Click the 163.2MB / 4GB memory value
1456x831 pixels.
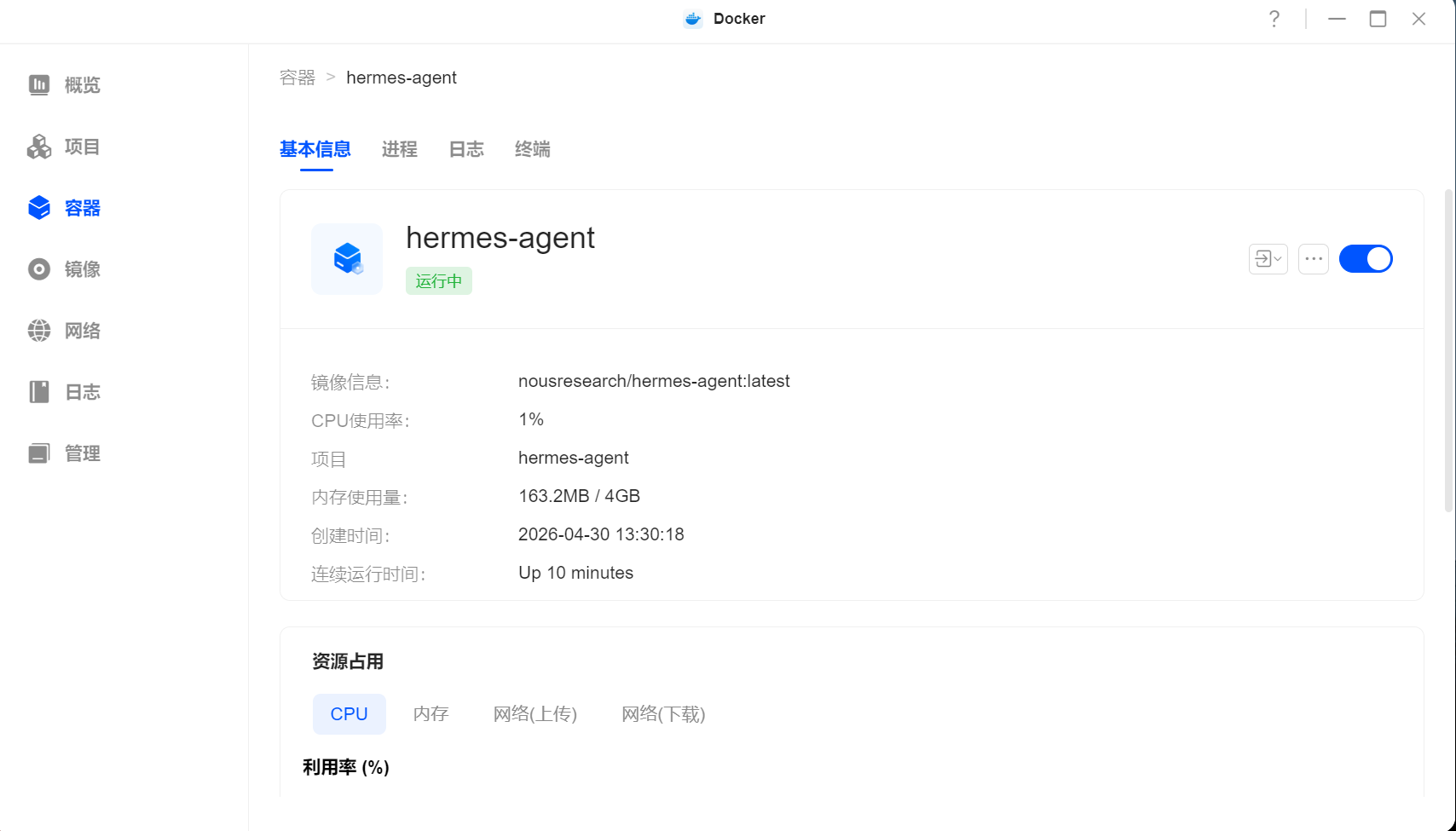coord(579,496)
